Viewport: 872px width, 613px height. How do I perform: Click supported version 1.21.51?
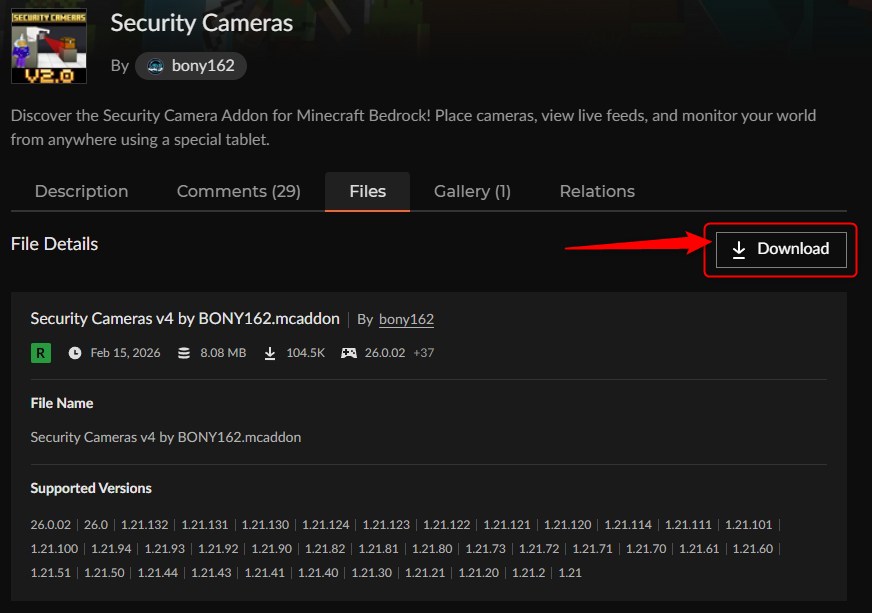pos(51,572)
